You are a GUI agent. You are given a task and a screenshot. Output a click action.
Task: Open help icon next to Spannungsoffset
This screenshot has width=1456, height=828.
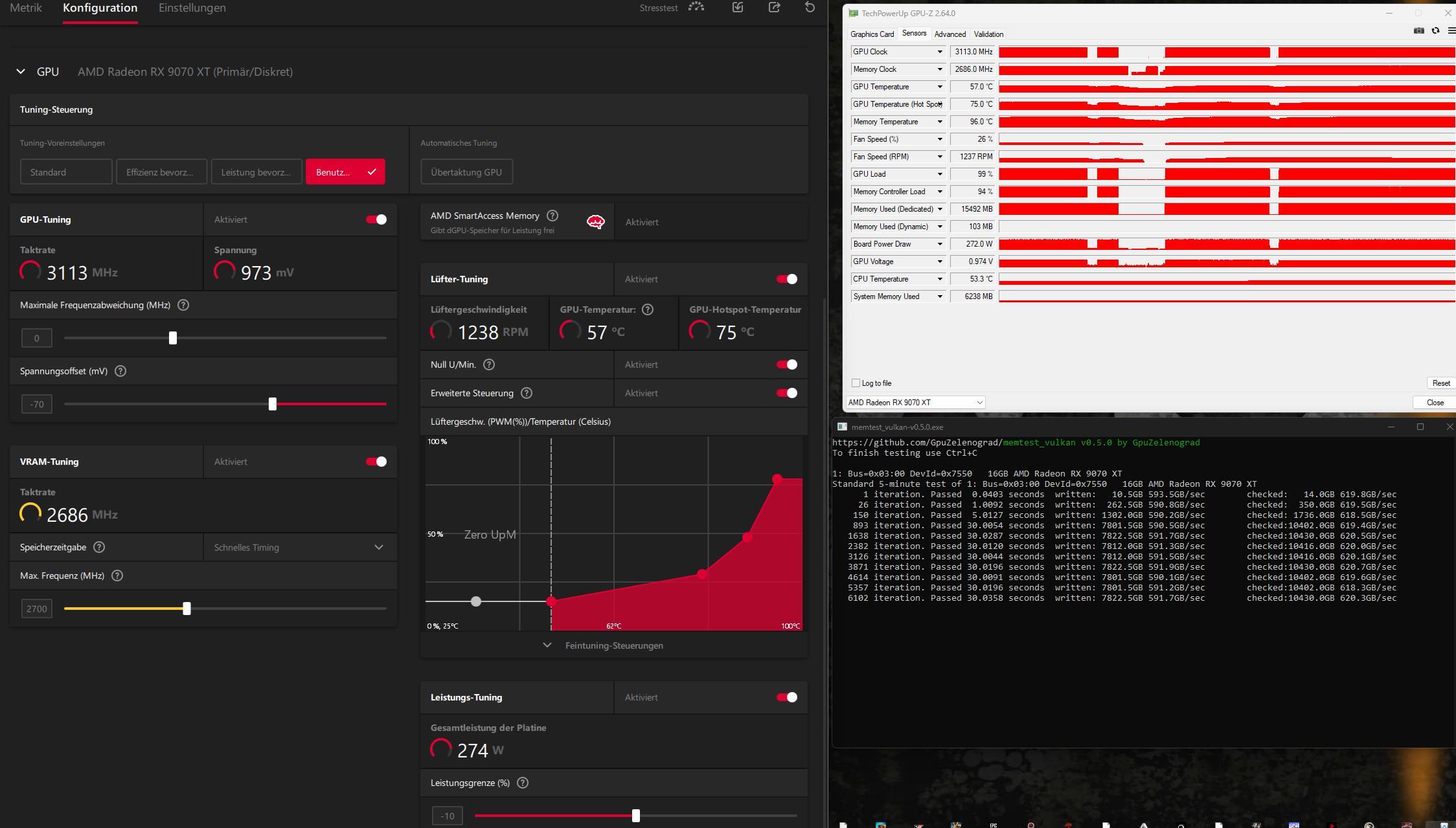coord(120,371)
